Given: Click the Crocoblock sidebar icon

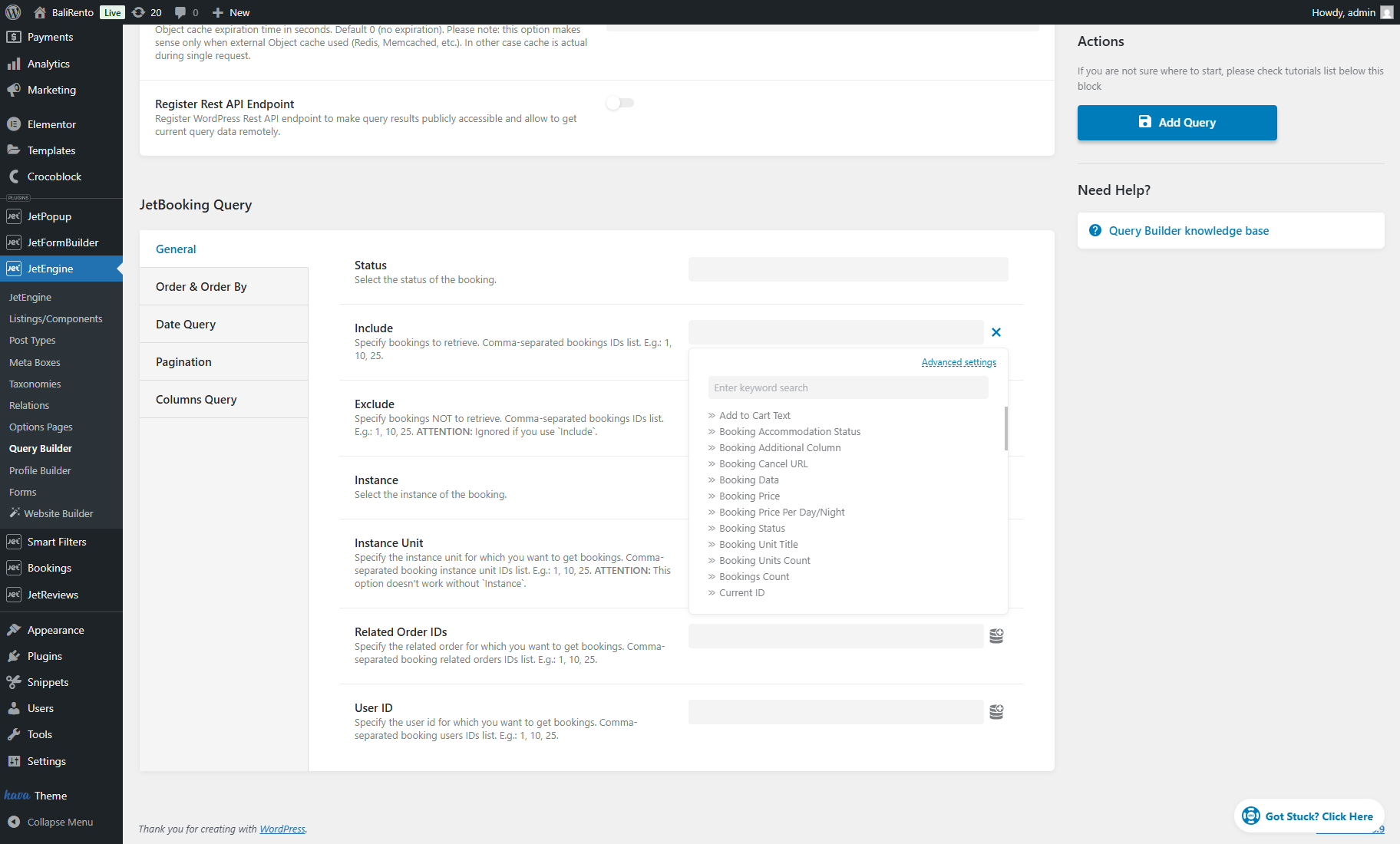Looking at the screenshot, I should tap(14, 176).
